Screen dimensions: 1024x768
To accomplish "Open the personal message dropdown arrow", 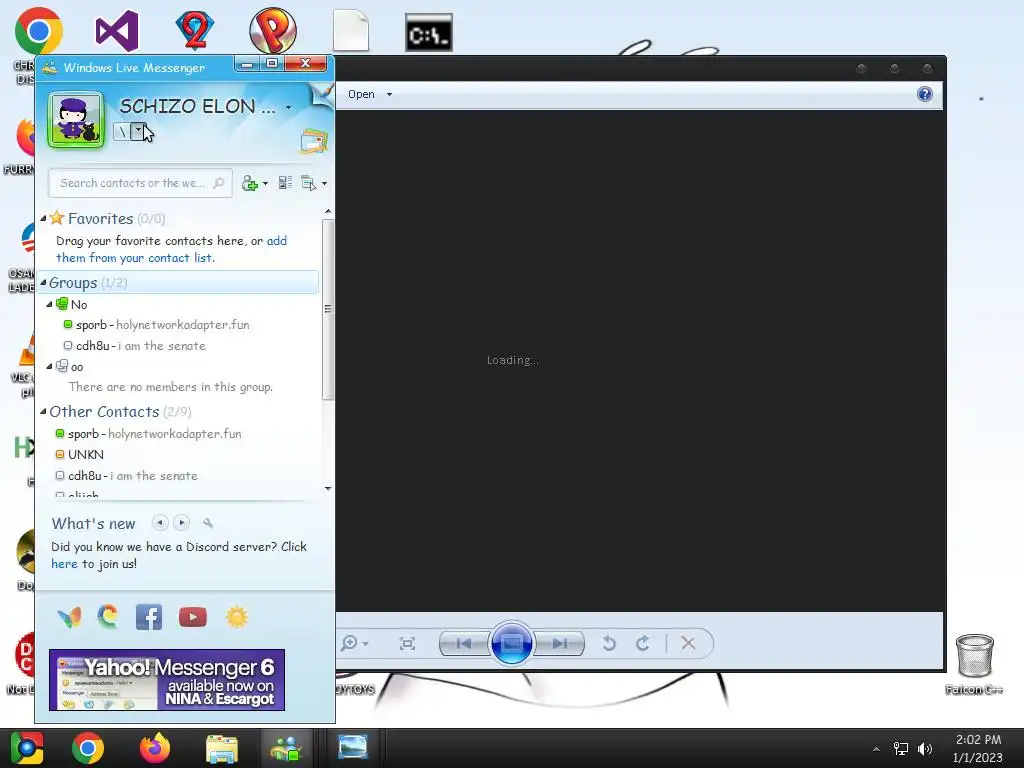I will pos(138,131).
